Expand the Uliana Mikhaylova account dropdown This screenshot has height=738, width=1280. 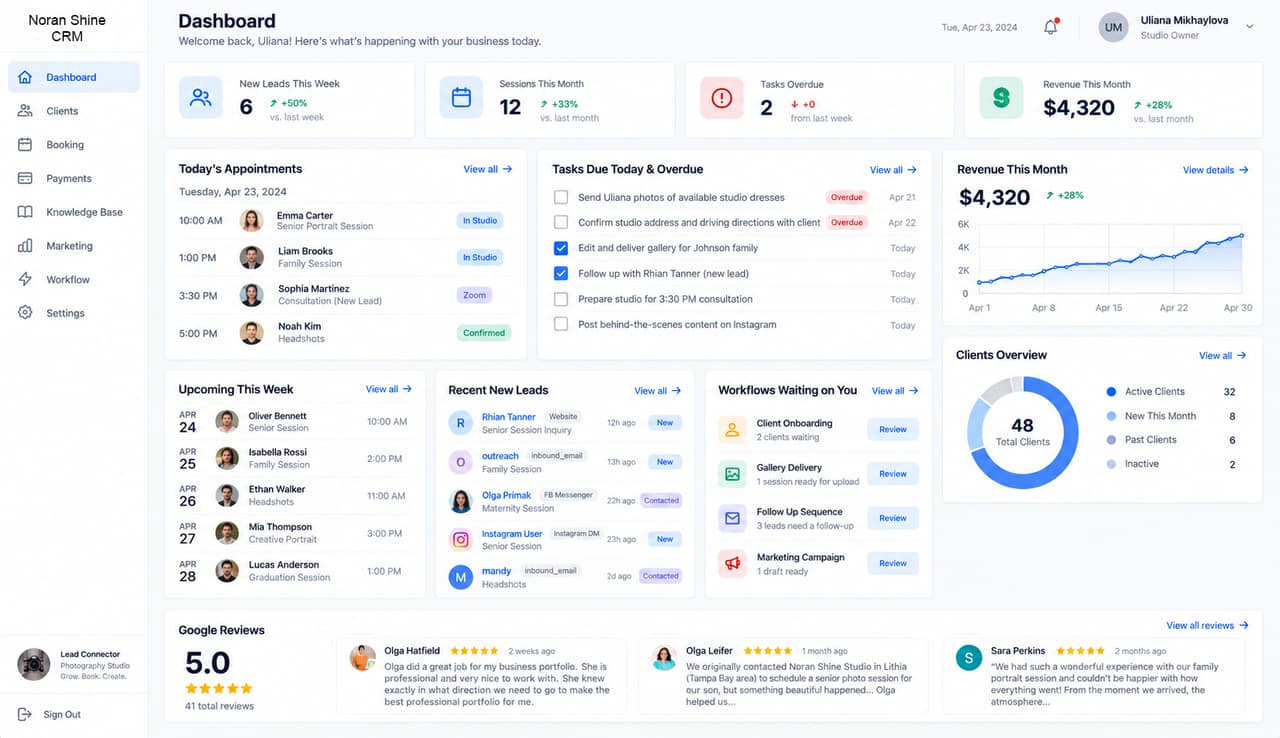(x=1249, y=27)
